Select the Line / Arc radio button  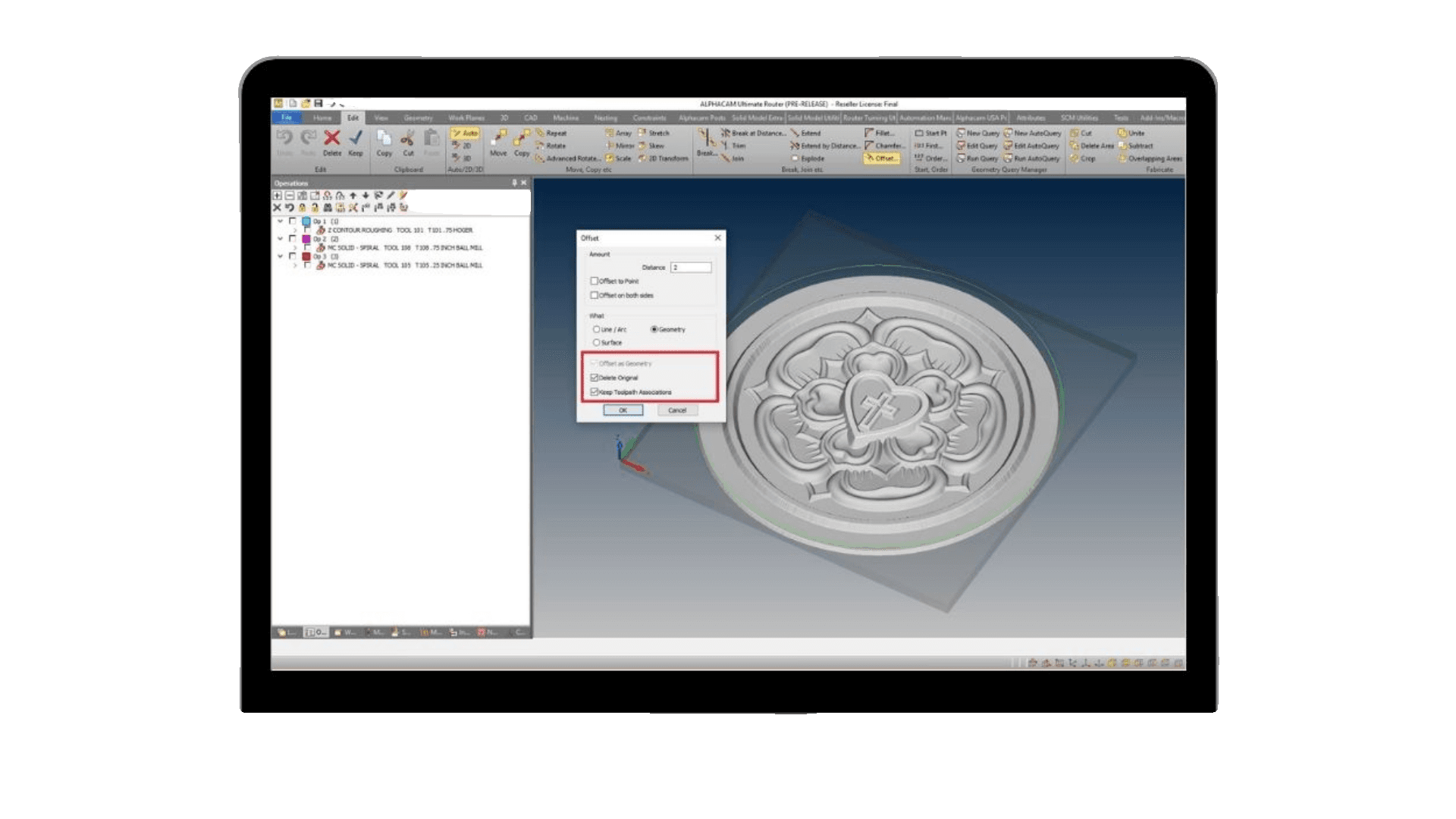pyautogui.click(x=596, y=329)
